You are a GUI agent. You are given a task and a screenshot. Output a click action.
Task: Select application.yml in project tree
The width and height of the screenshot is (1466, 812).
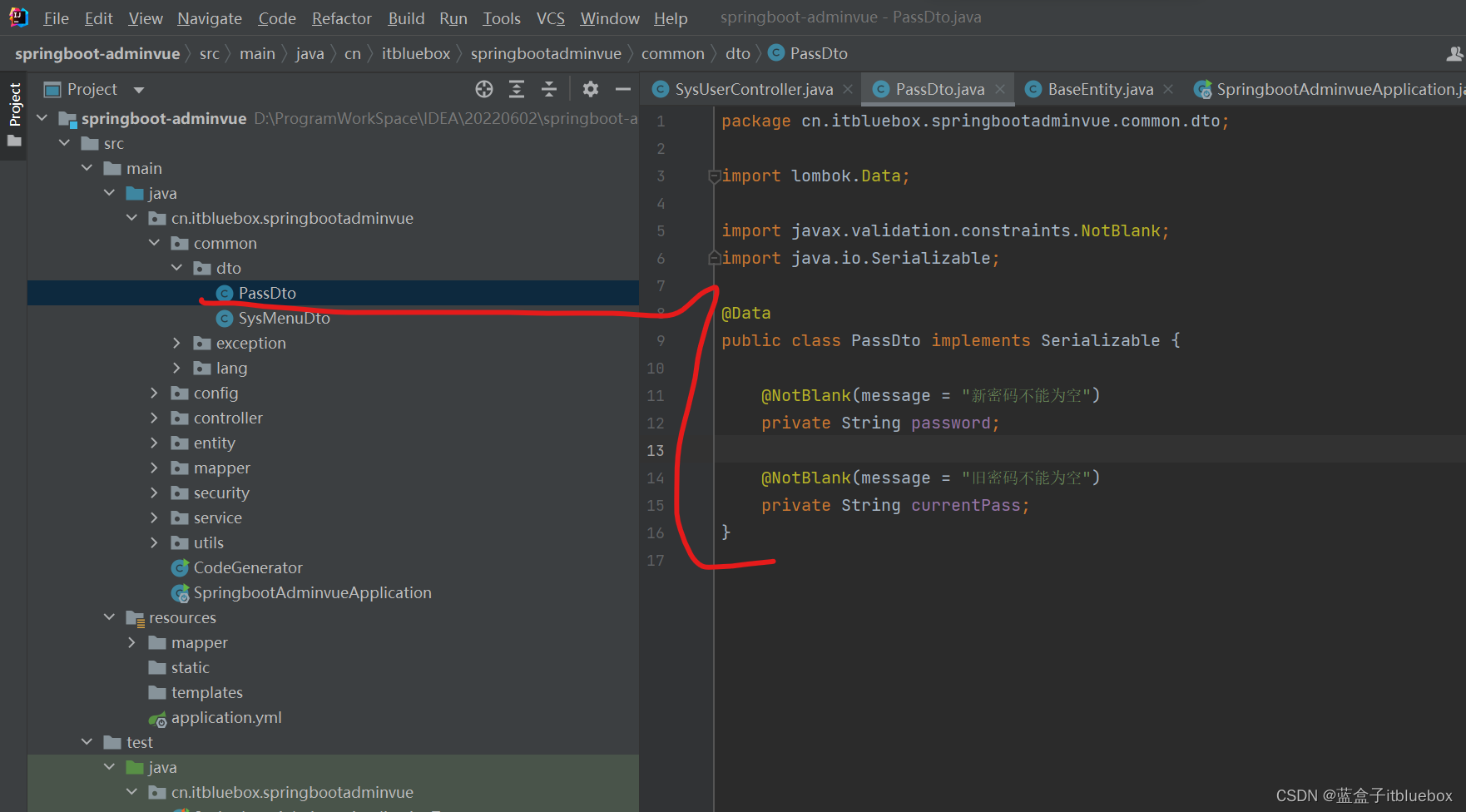pos(226,717)
